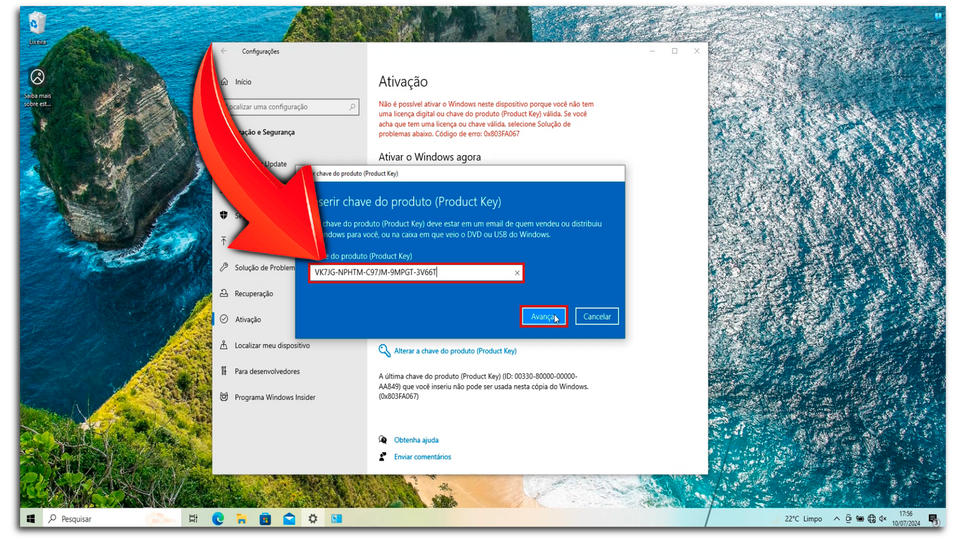Launch Microsoft Edge from the taskbar

[x=217, y=519]
